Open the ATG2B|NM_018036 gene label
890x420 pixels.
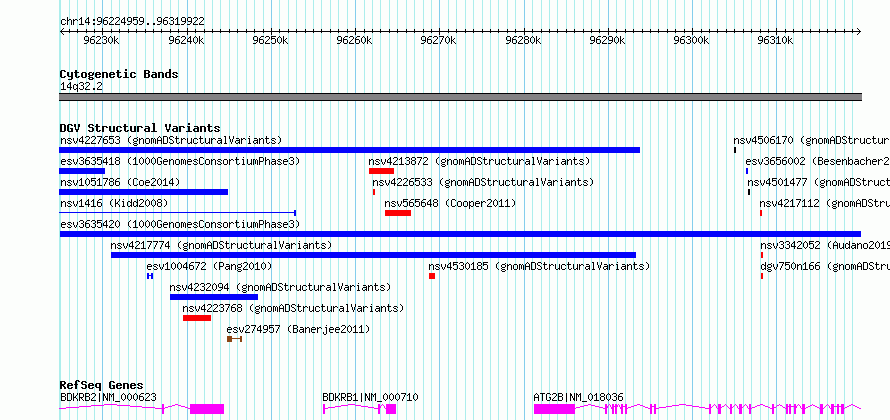point(579,397)
